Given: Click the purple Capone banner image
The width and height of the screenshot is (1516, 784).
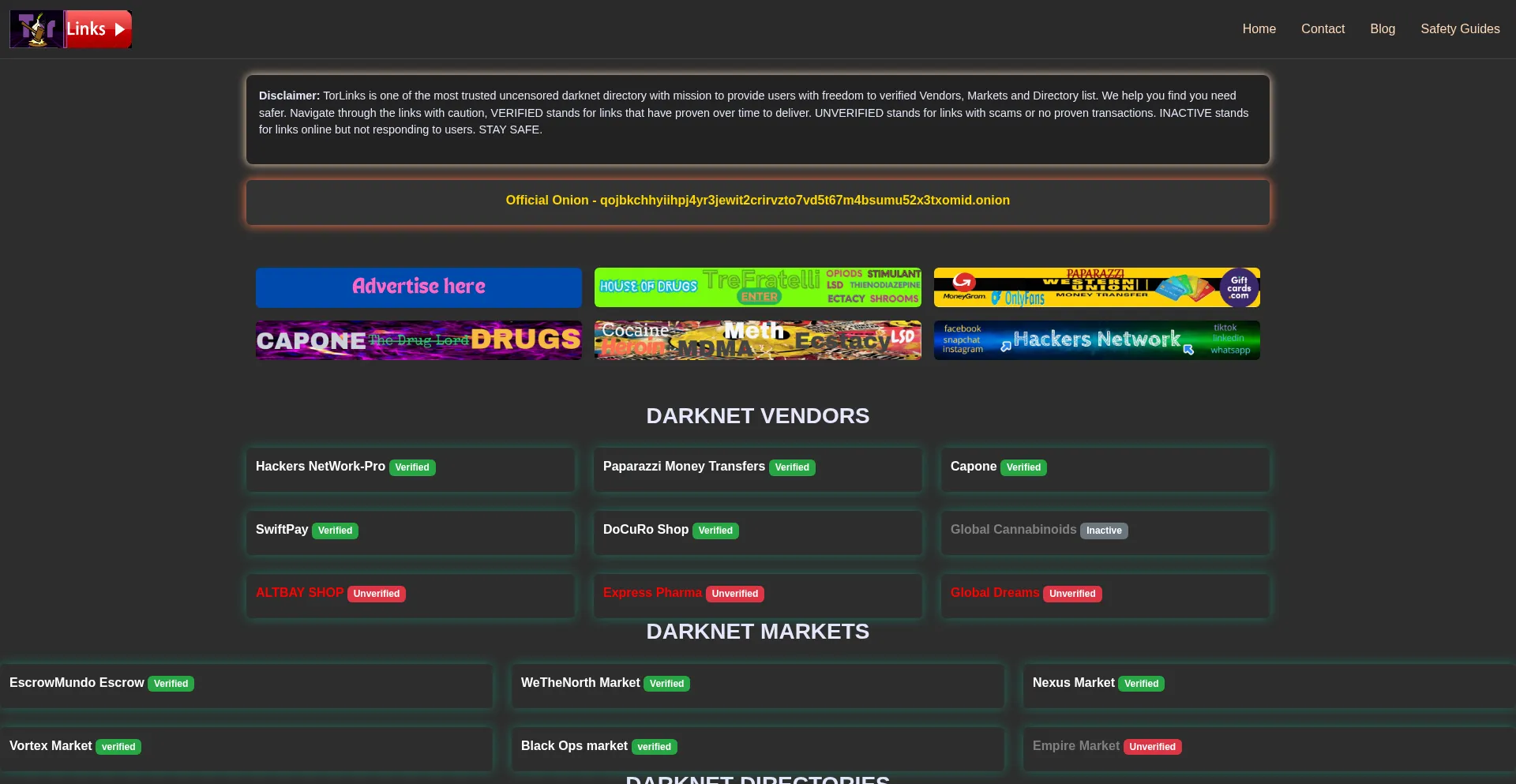Looking at the screenshot, I should coord(418,340).
